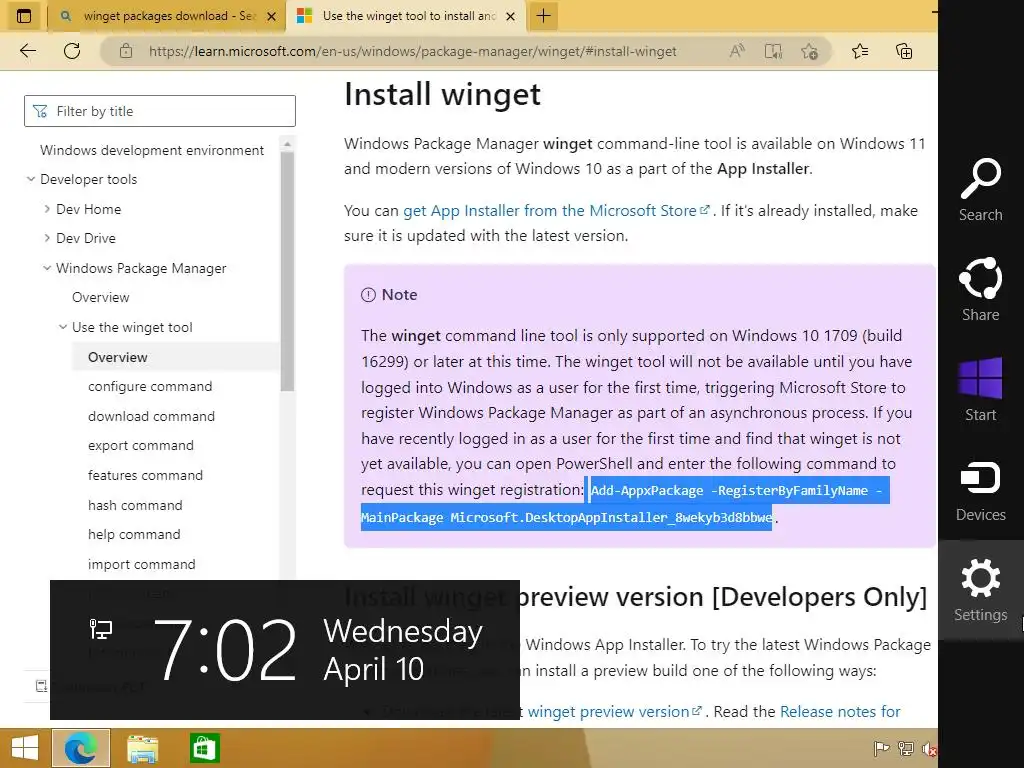Open the Devices charm

tap(980, 489)
